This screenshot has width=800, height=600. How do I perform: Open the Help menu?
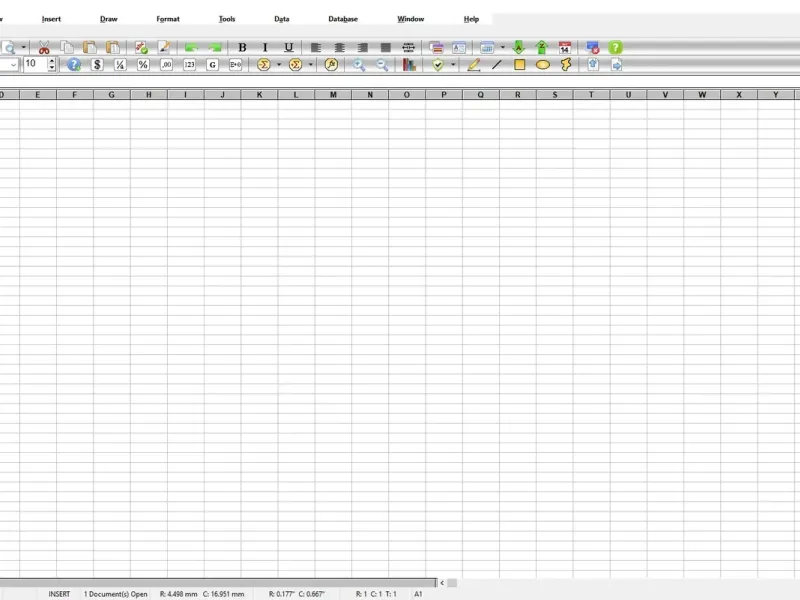click(471, 19)
